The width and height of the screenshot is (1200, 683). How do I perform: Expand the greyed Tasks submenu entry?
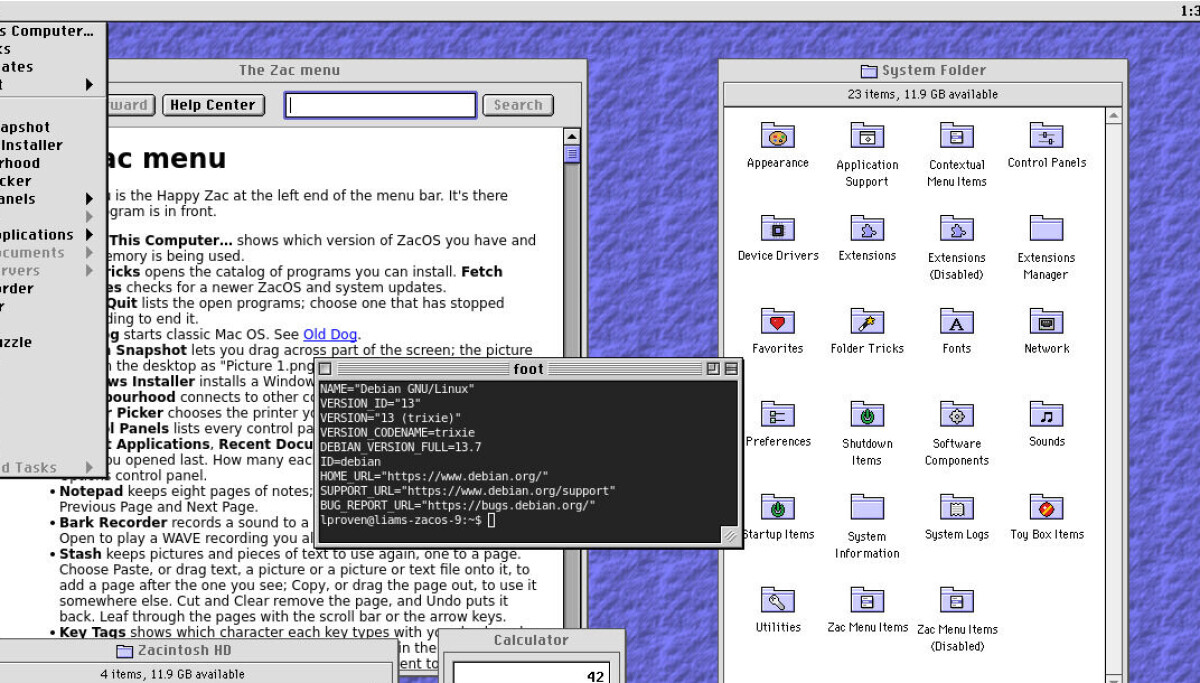click(x=89, y=467)
